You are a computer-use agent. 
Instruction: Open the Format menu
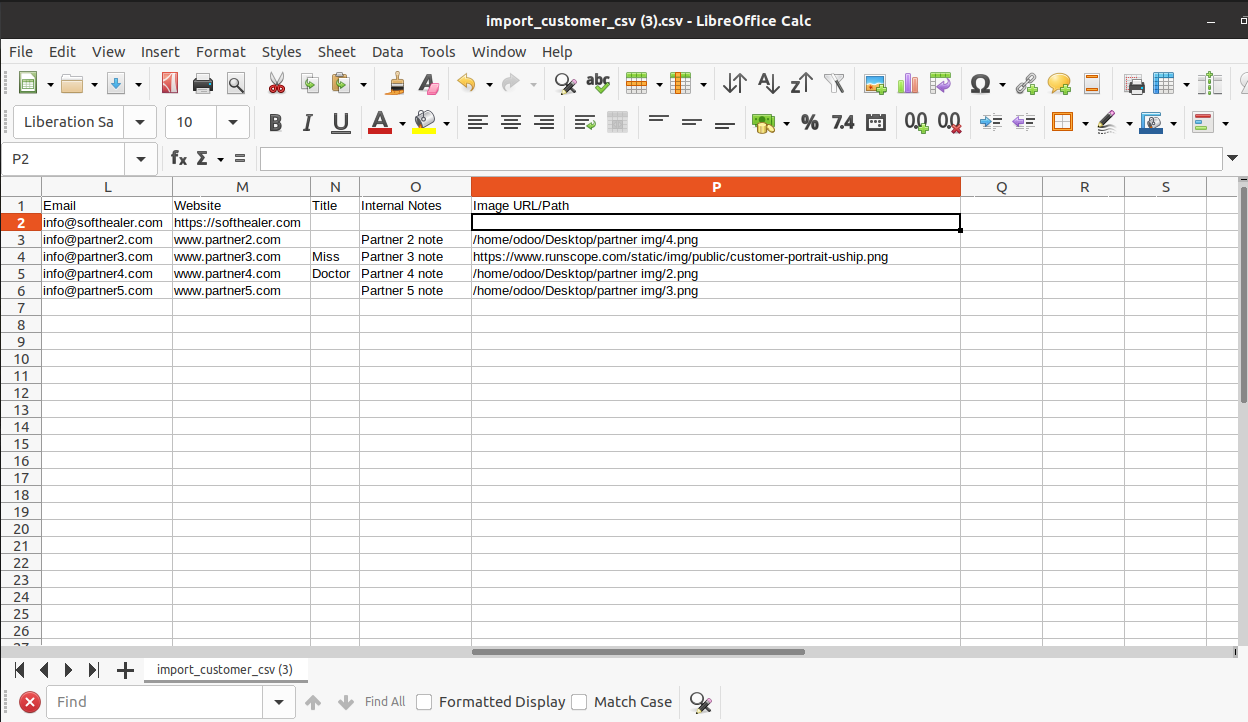click(220, 52)
